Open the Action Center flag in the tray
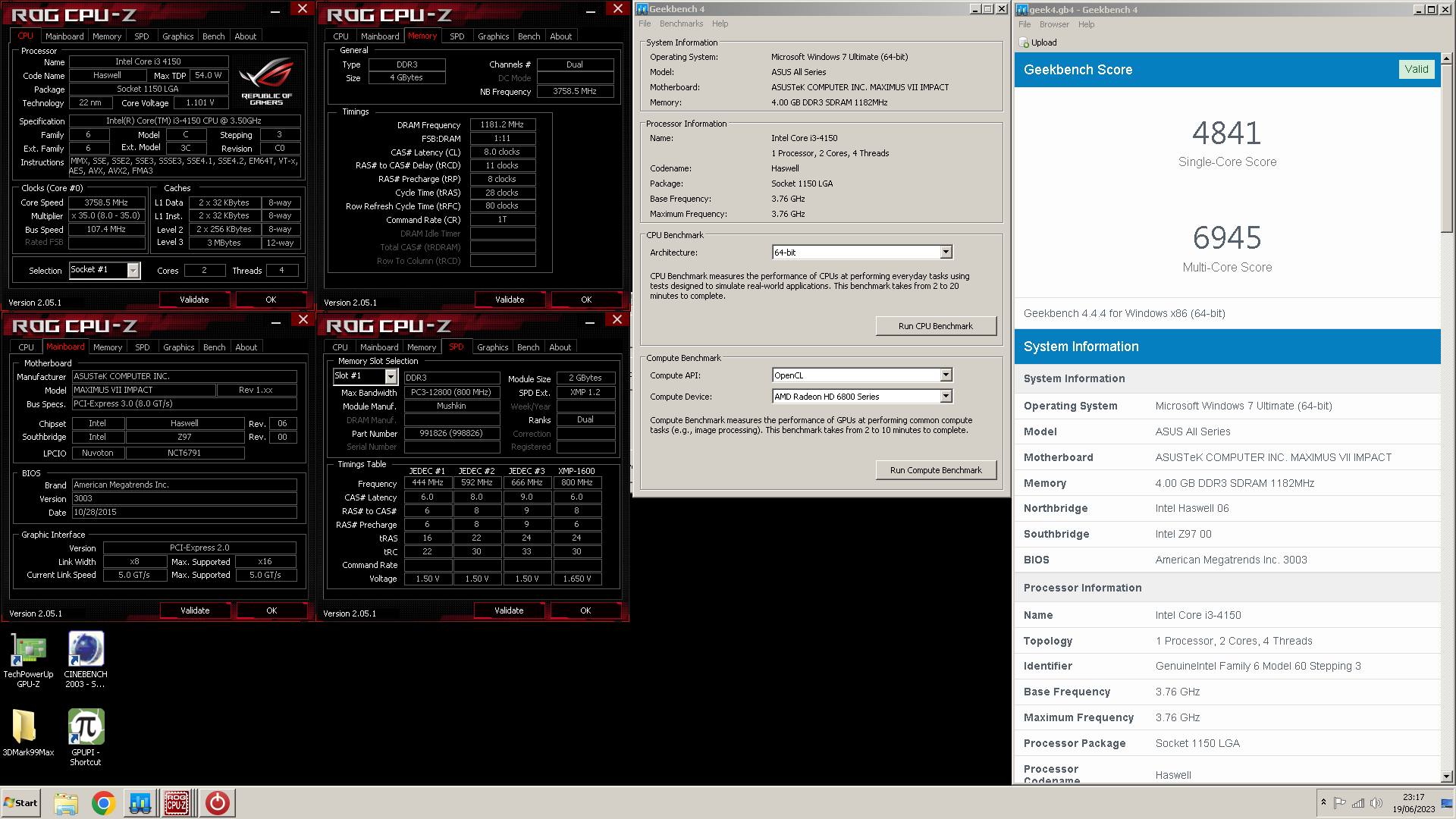1456x819 pixels. (1340, 803)
